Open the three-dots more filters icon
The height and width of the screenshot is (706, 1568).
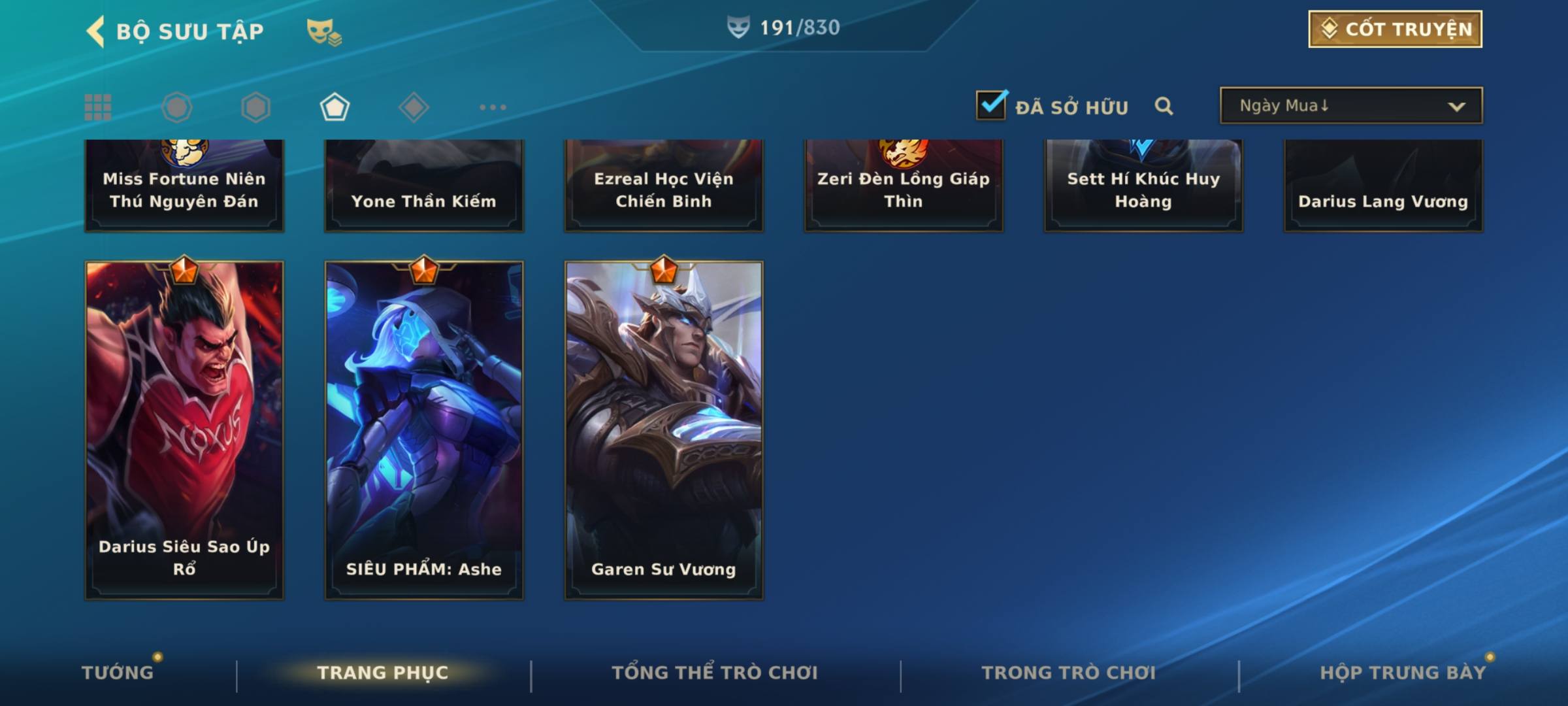click(x=493, y=107)
